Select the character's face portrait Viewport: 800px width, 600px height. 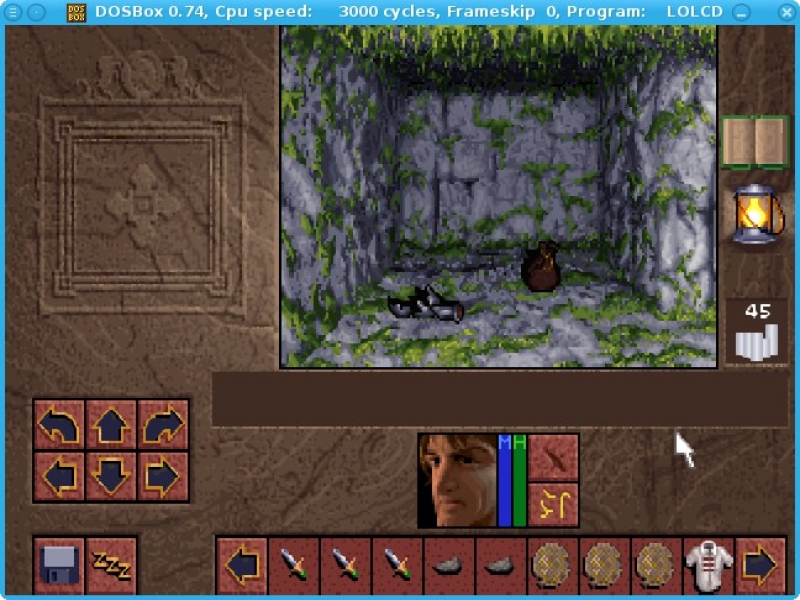(x=458, y=481)
